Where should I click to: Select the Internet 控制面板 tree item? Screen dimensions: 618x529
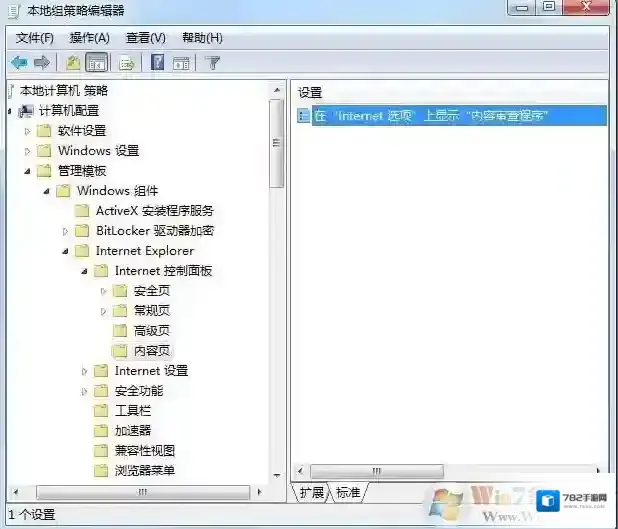164,270
